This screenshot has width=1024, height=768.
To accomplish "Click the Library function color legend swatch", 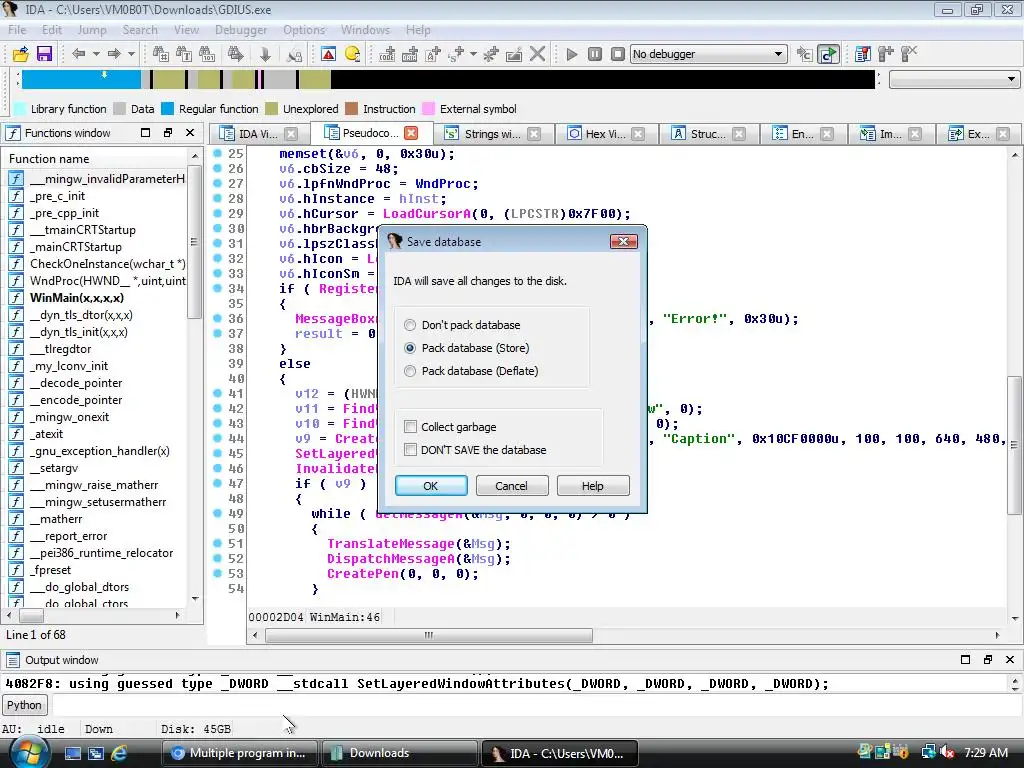I will coord(20,109).
